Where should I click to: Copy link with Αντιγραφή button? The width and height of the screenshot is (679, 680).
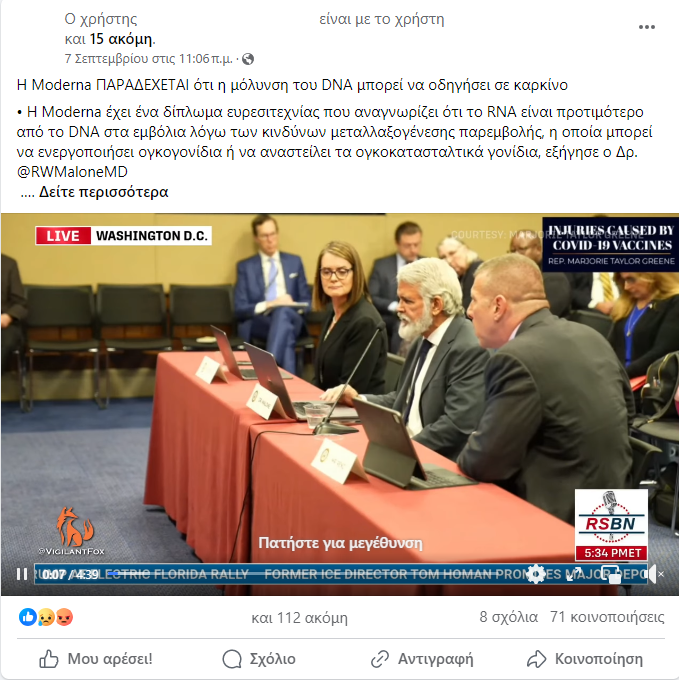click(422, 659)
